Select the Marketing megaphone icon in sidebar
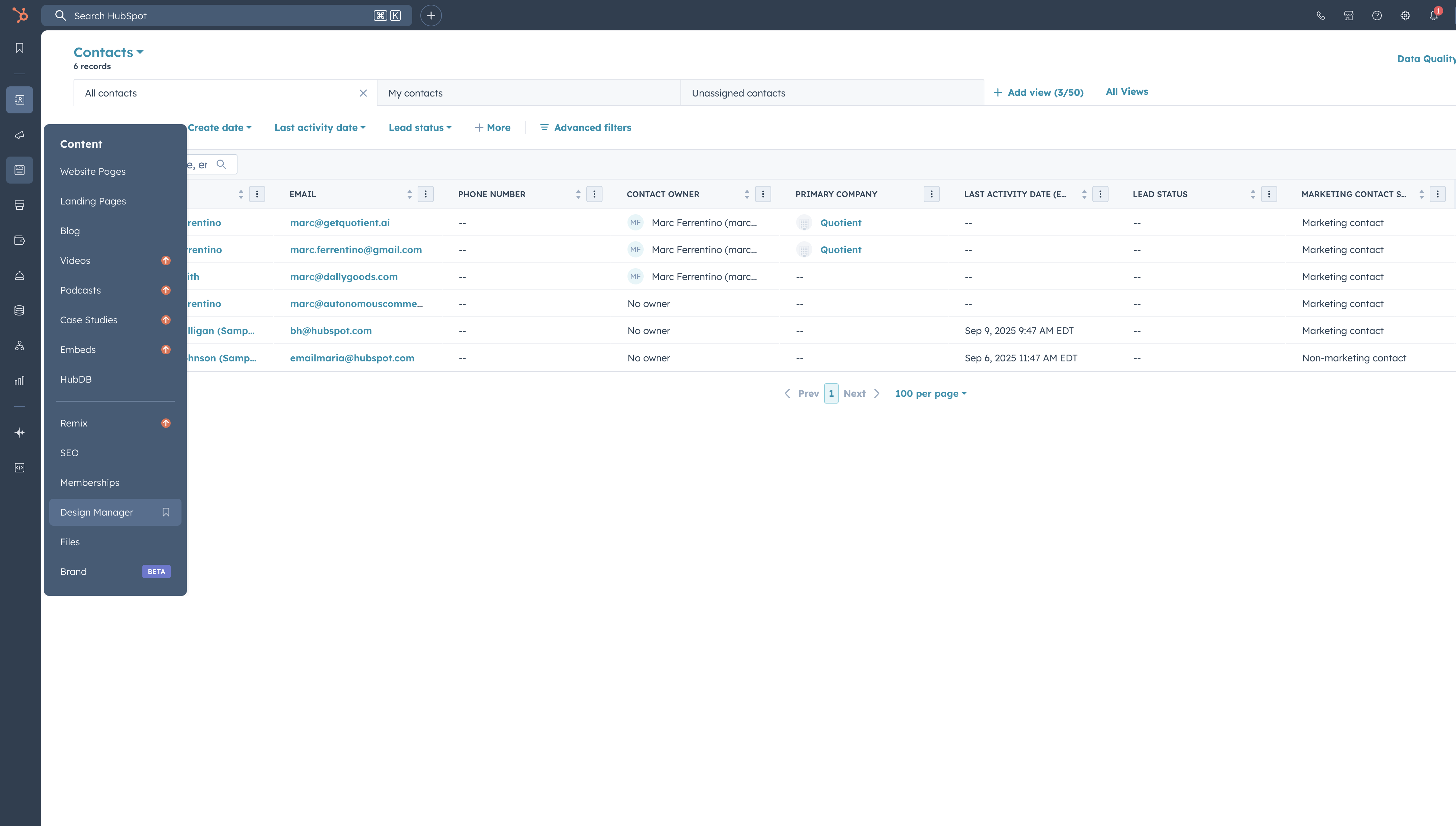The image size is (1456, 826). (19, 136)
